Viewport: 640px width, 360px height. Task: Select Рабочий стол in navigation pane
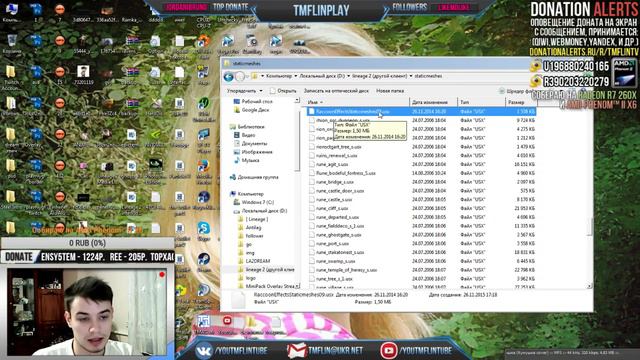[253, 101]
